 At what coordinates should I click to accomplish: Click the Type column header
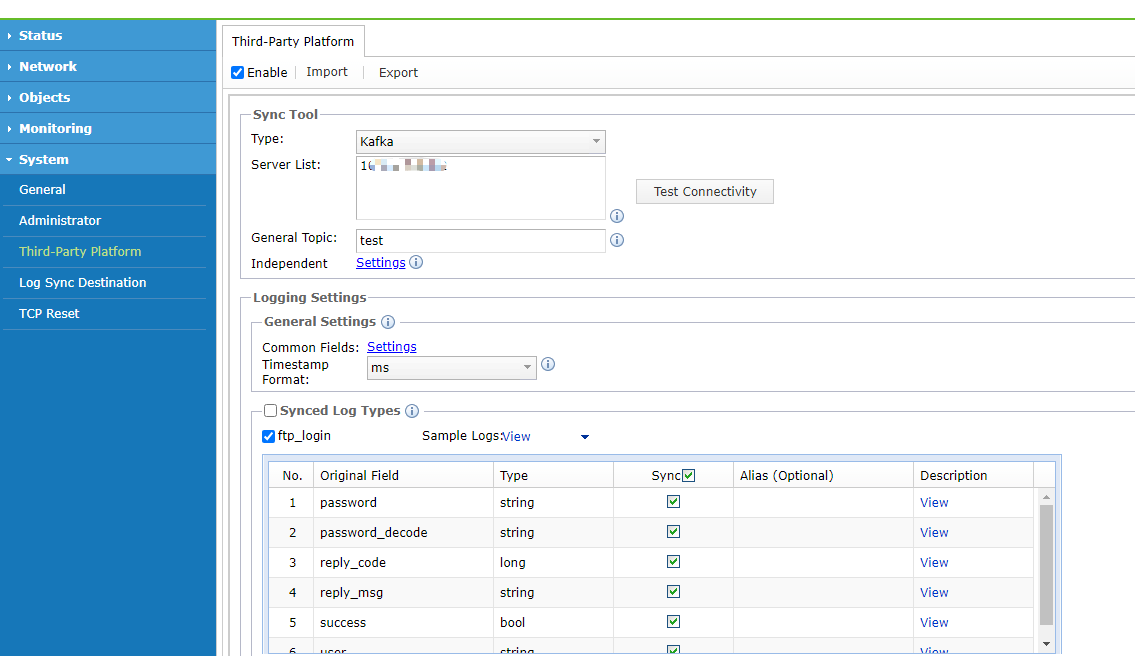pos(554,476)
